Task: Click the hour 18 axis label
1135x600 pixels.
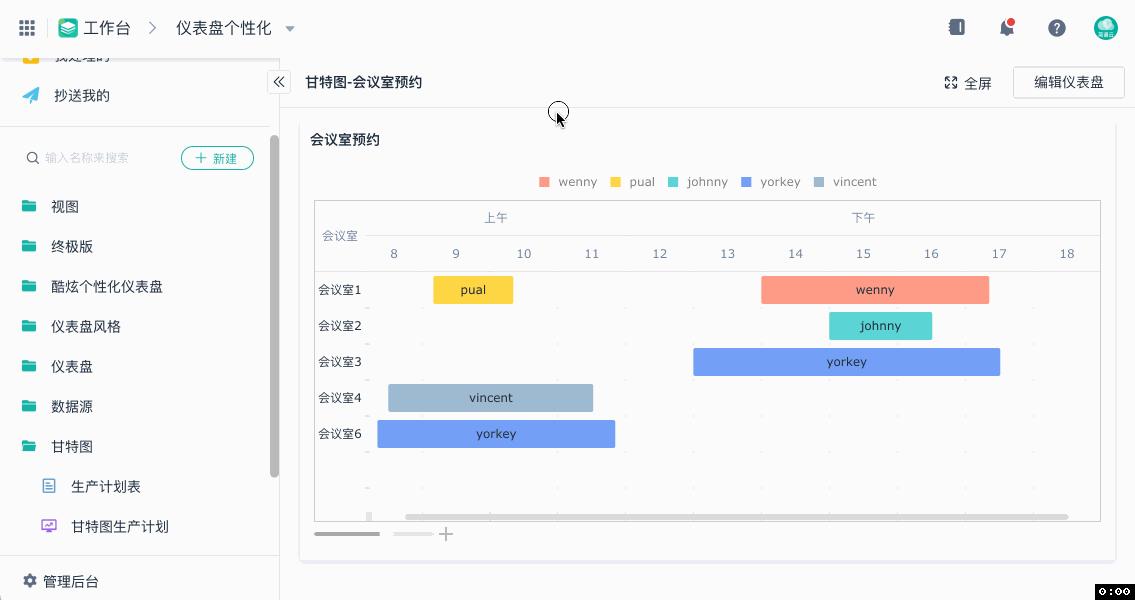Action: tap(1067, 254)
